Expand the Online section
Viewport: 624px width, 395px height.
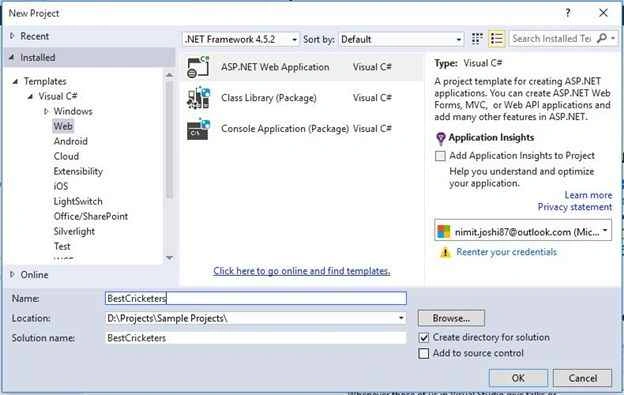pos(12,274)
